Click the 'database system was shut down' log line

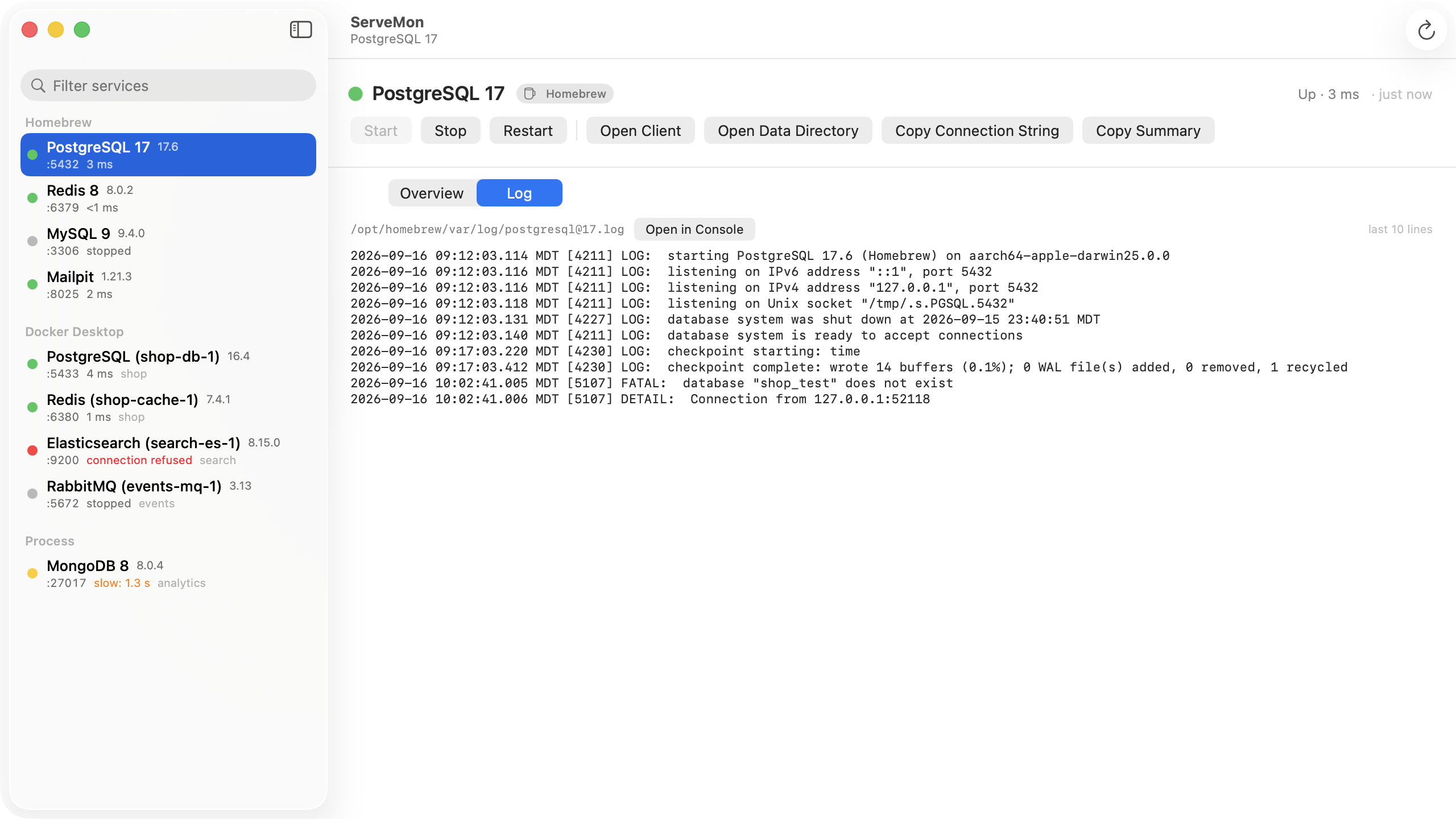pos(725,319)
